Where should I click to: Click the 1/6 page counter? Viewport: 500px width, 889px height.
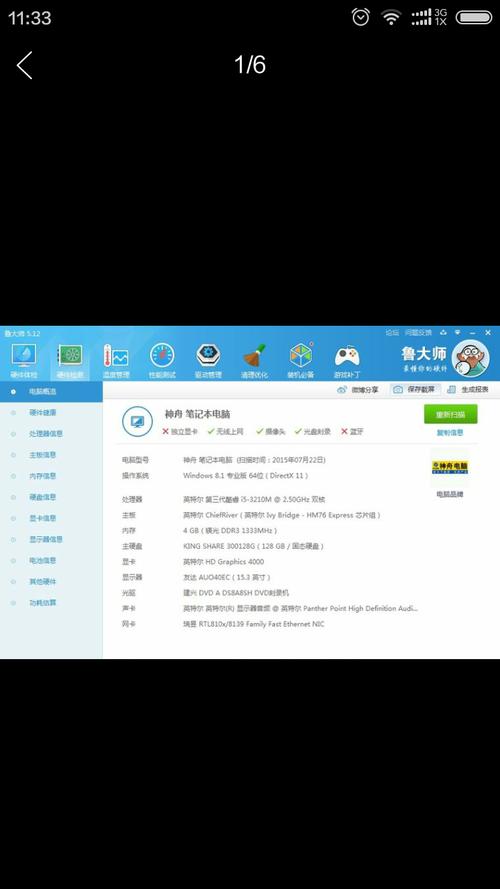250,65
